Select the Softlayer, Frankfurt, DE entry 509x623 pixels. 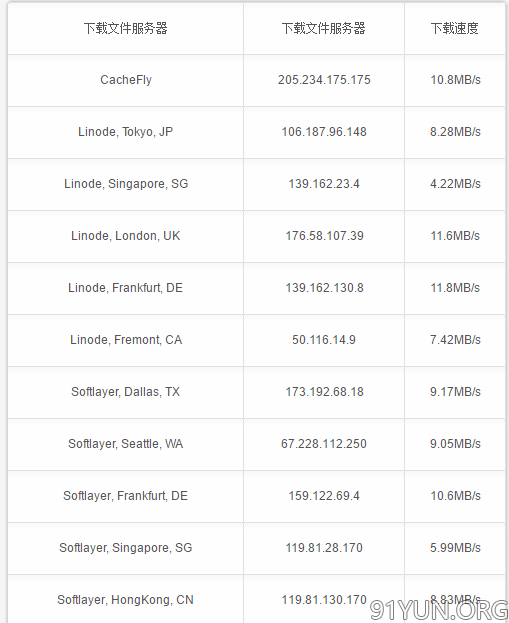[126, 496]
